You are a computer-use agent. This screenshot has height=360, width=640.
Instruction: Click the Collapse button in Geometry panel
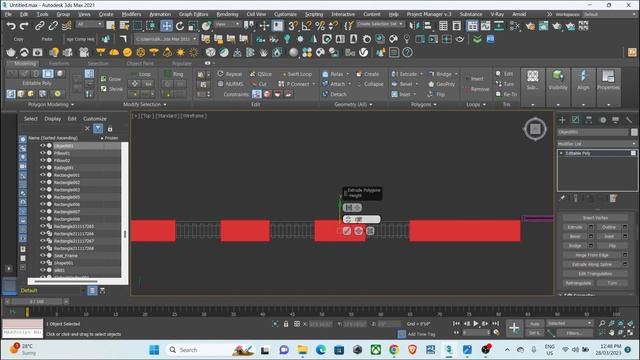[x=370, y=84]
